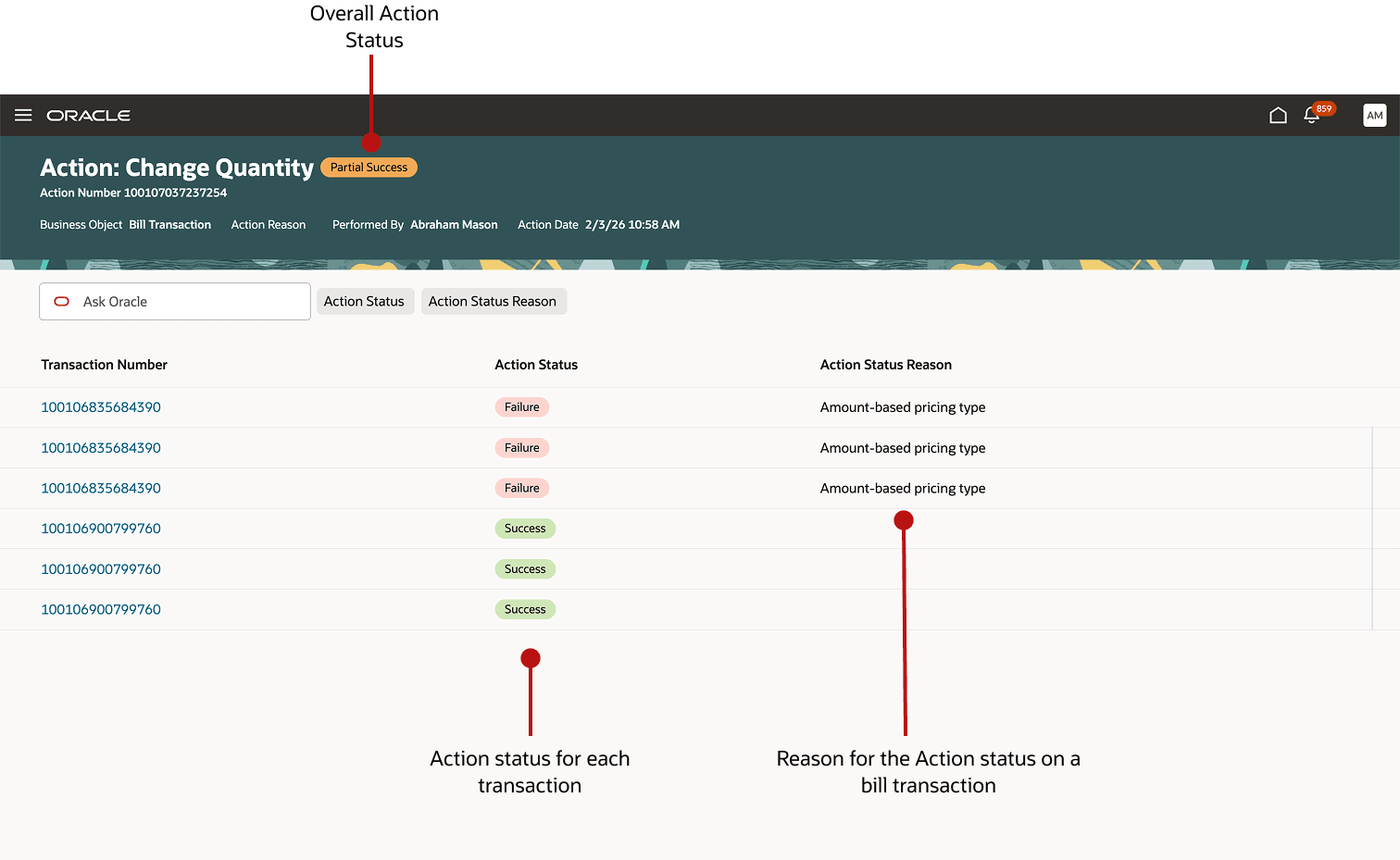
Task: Click the Success badge in the last row
Action: [x=525, y=609]
